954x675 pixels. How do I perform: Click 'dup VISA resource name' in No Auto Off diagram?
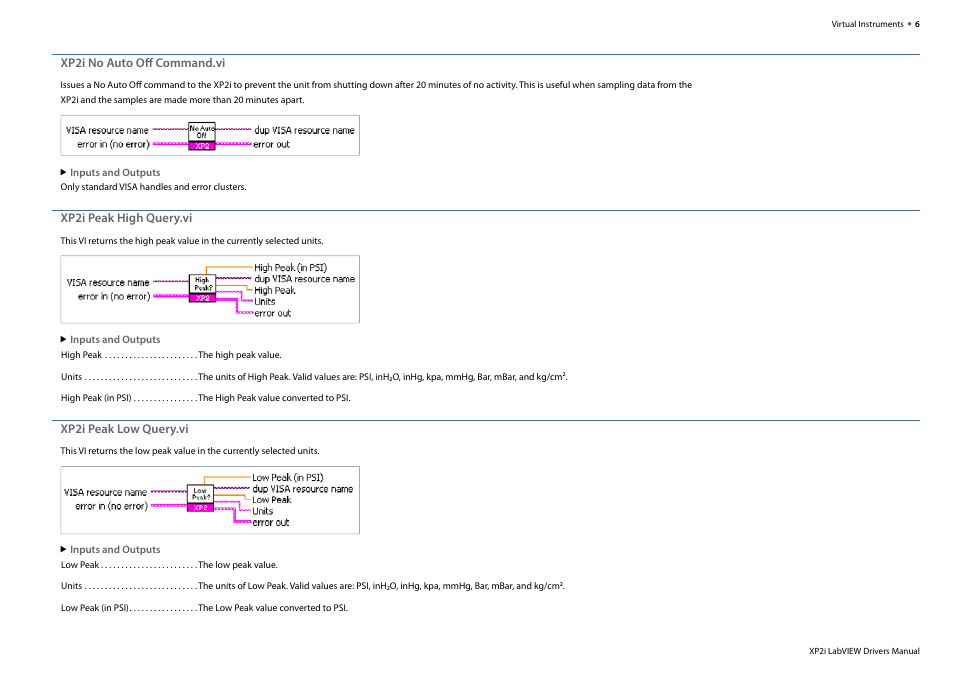coord(304,130)
